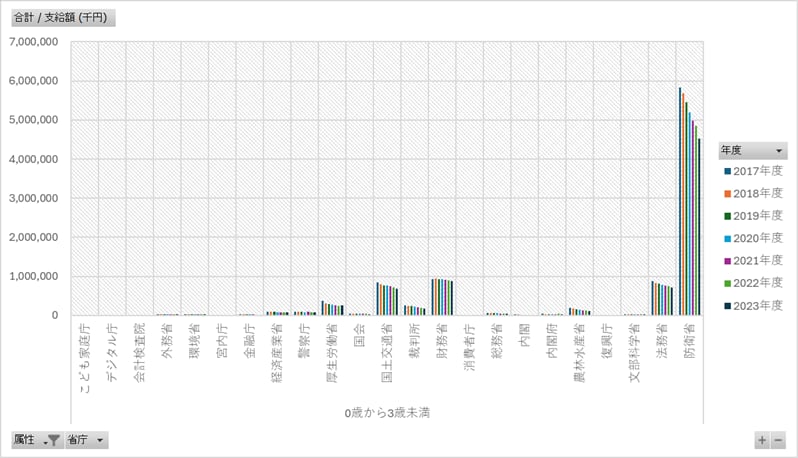Screen dimensions: 798x458
Task: Select the 内閣府 axis label
Action: coord(552,340)
